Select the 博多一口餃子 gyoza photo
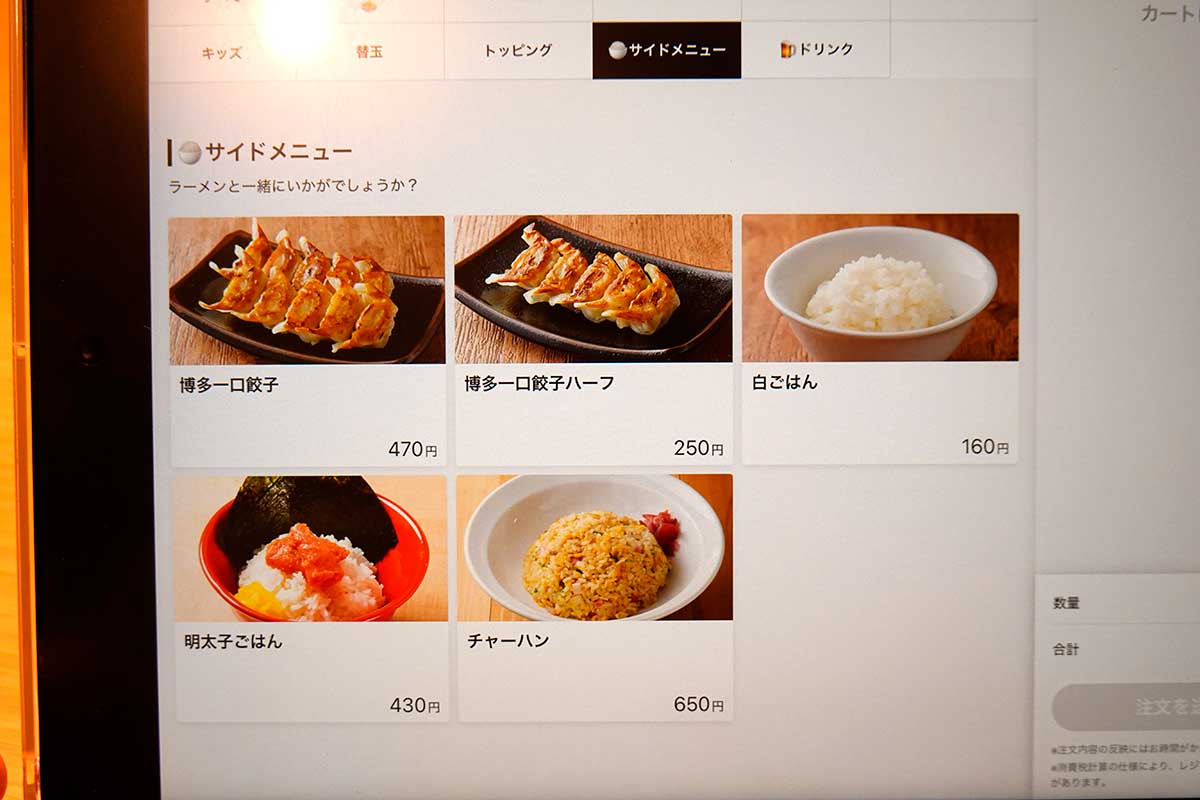This screenshot has width=1200, height=800. [x=307, y=290]
